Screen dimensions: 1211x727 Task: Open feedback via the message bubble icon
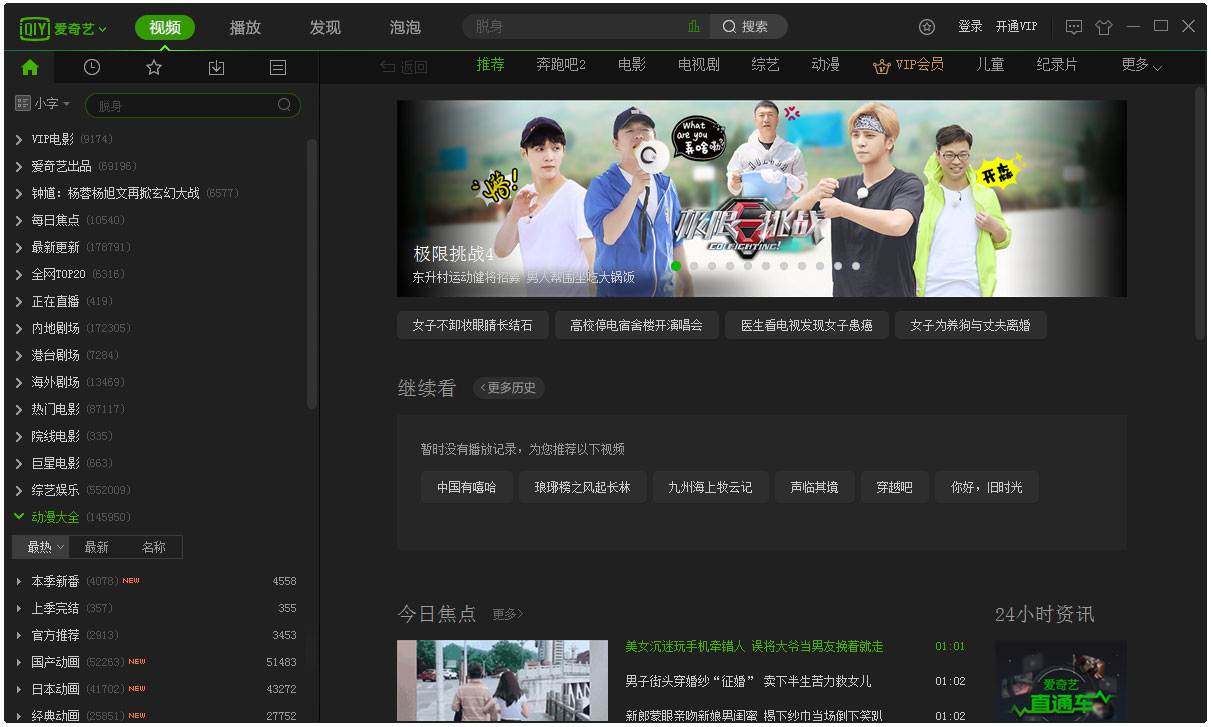point(1073,27)
